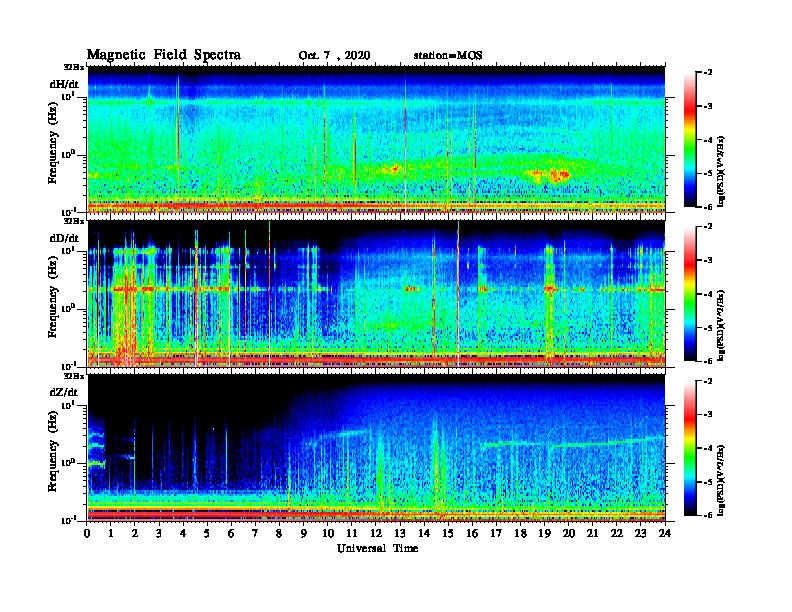Click hour 19 on the time axis

point(544,533)
